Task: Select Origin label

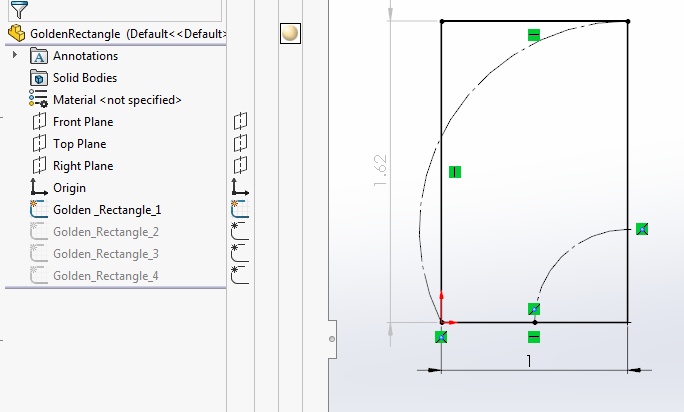Action: [x=69, y=188]
